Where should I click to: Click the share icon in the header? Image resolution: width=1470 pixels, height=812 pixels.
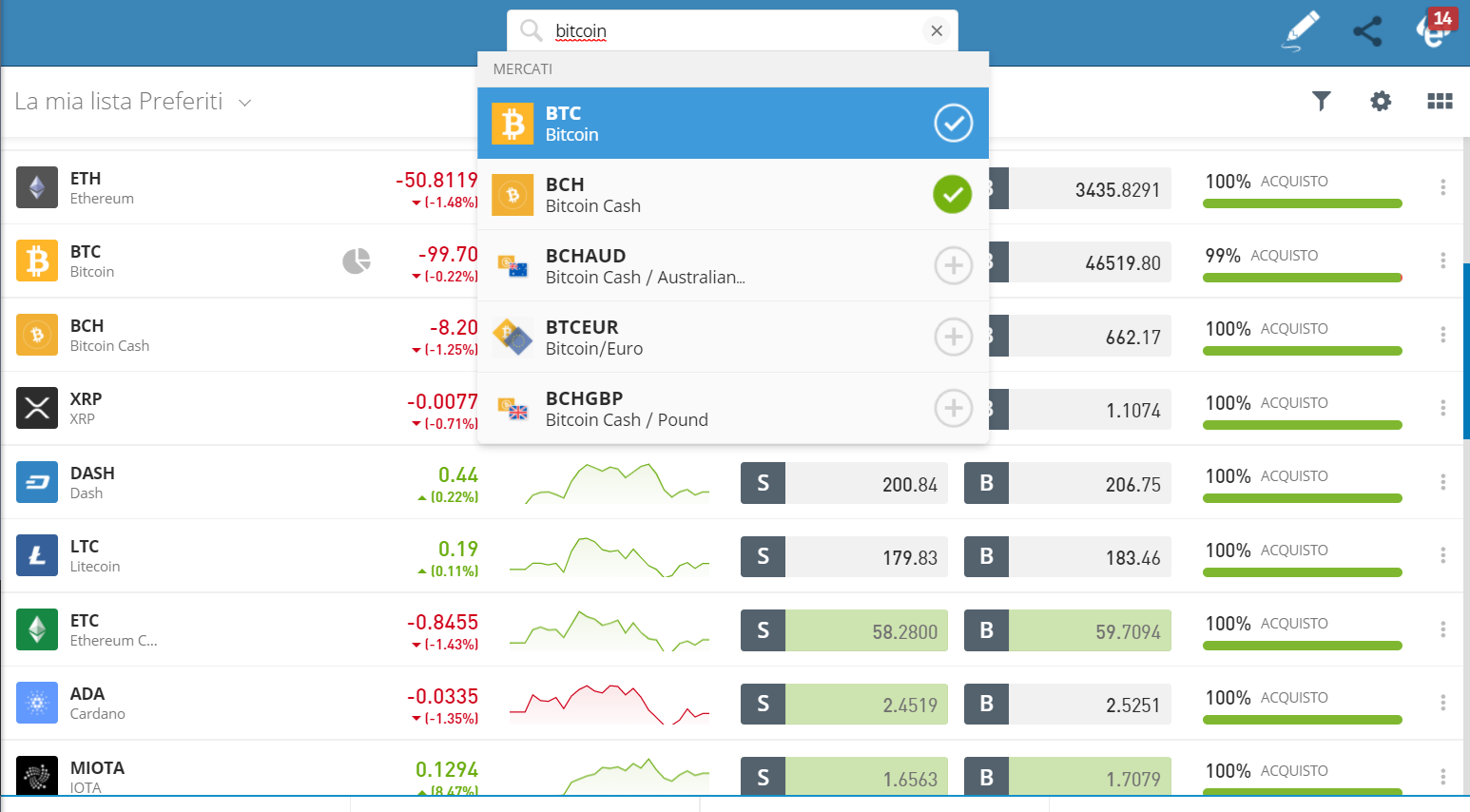pyautogui.click(x=1367, y=31)
